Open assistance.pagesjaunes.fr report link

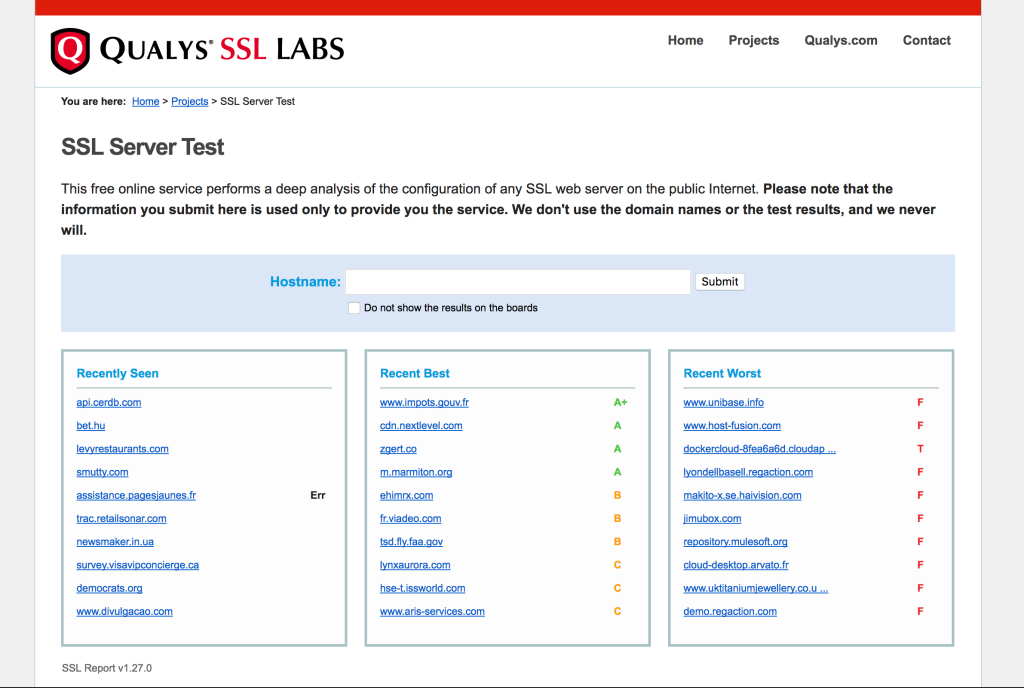click(x=136, y=496)
